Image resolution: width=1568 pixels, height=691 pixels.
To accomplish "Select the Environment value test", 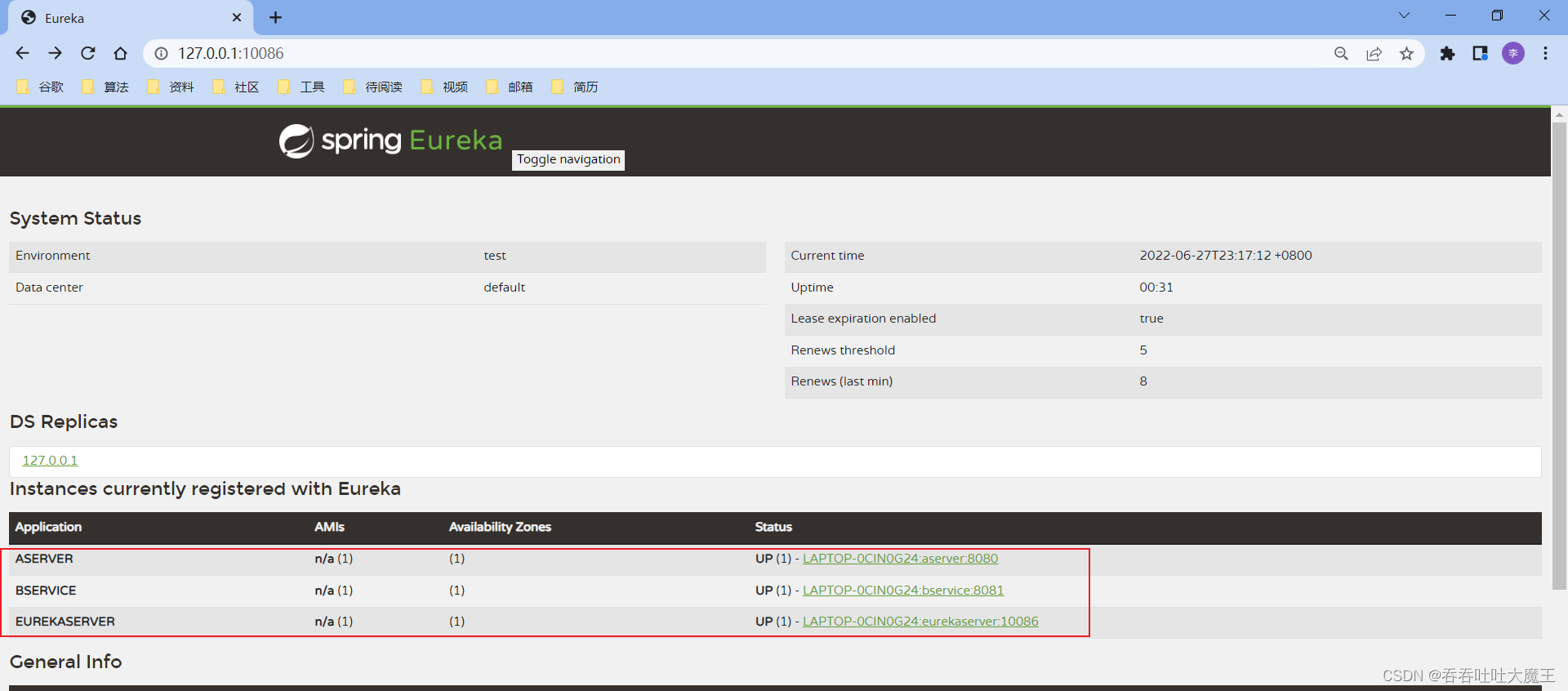I will [495, 256].
